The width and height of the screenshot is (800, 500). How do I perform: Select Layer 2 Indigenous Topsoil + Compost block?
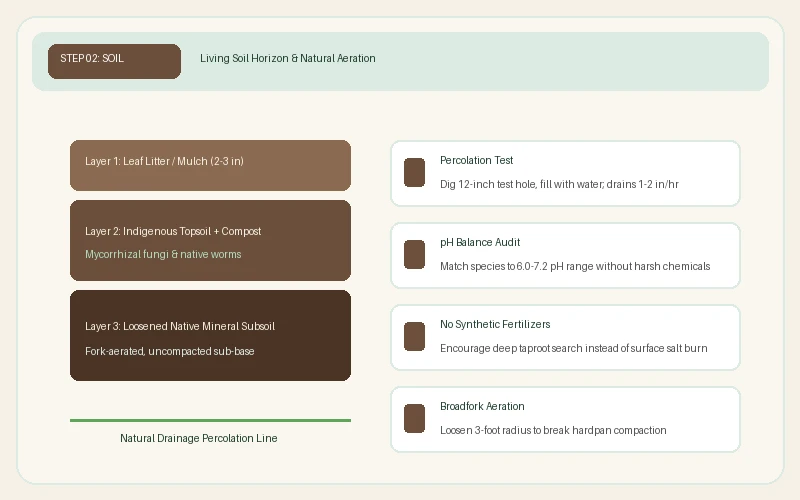pyautogui.click(x=210, y=240)
